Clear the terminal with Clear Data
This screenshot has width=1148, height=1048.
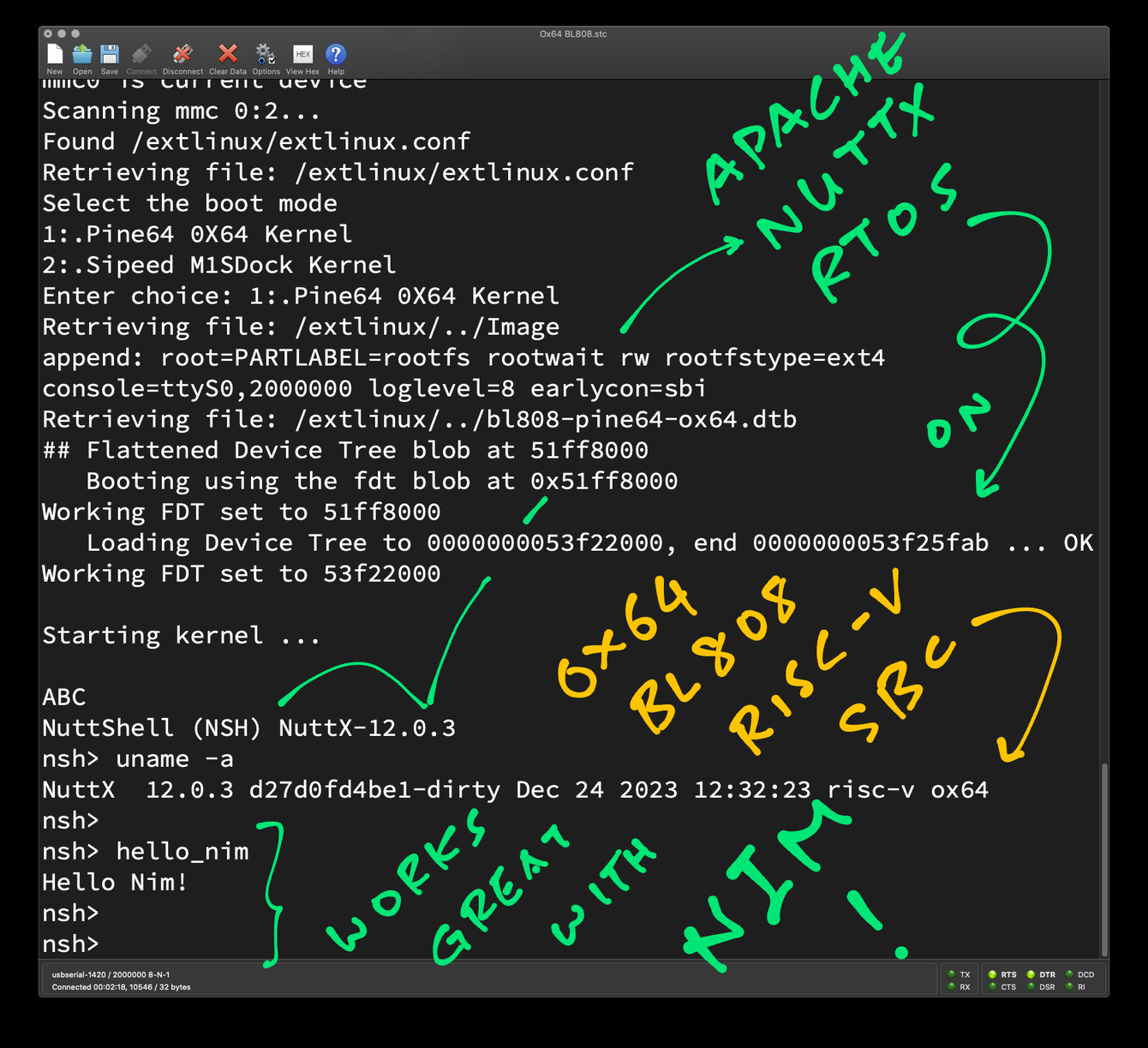(x=227, y=55)
